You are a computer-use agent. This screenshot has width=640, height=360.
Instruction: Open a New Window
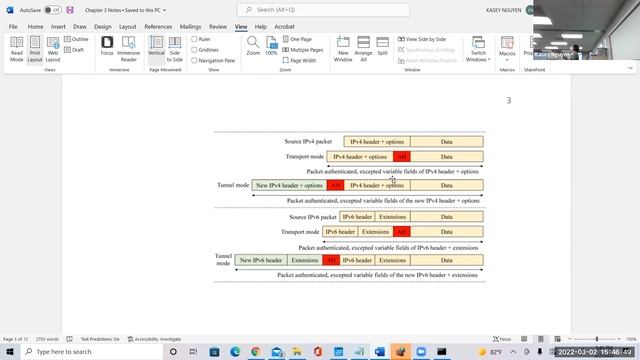343,49
